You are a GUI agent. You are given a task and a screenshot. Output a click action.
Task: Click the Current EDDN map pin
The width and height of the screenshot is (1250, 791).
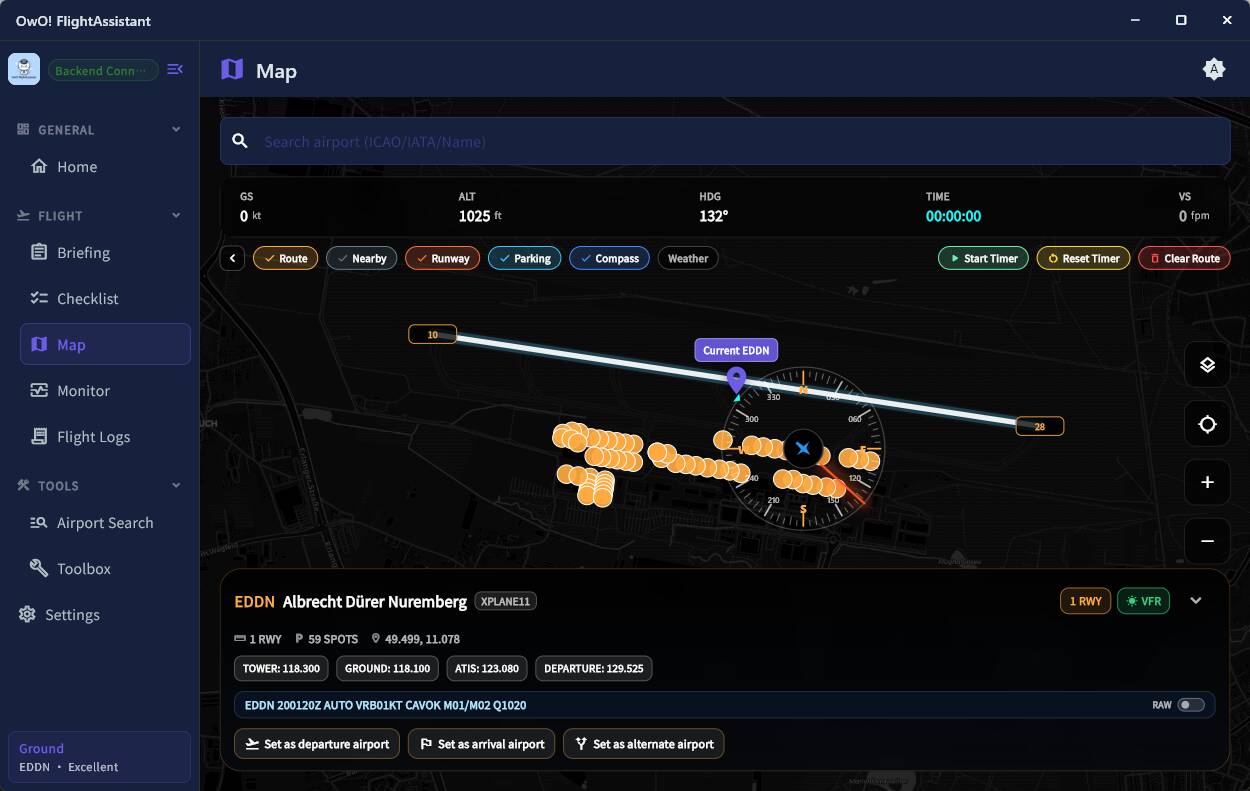point(736,380)
